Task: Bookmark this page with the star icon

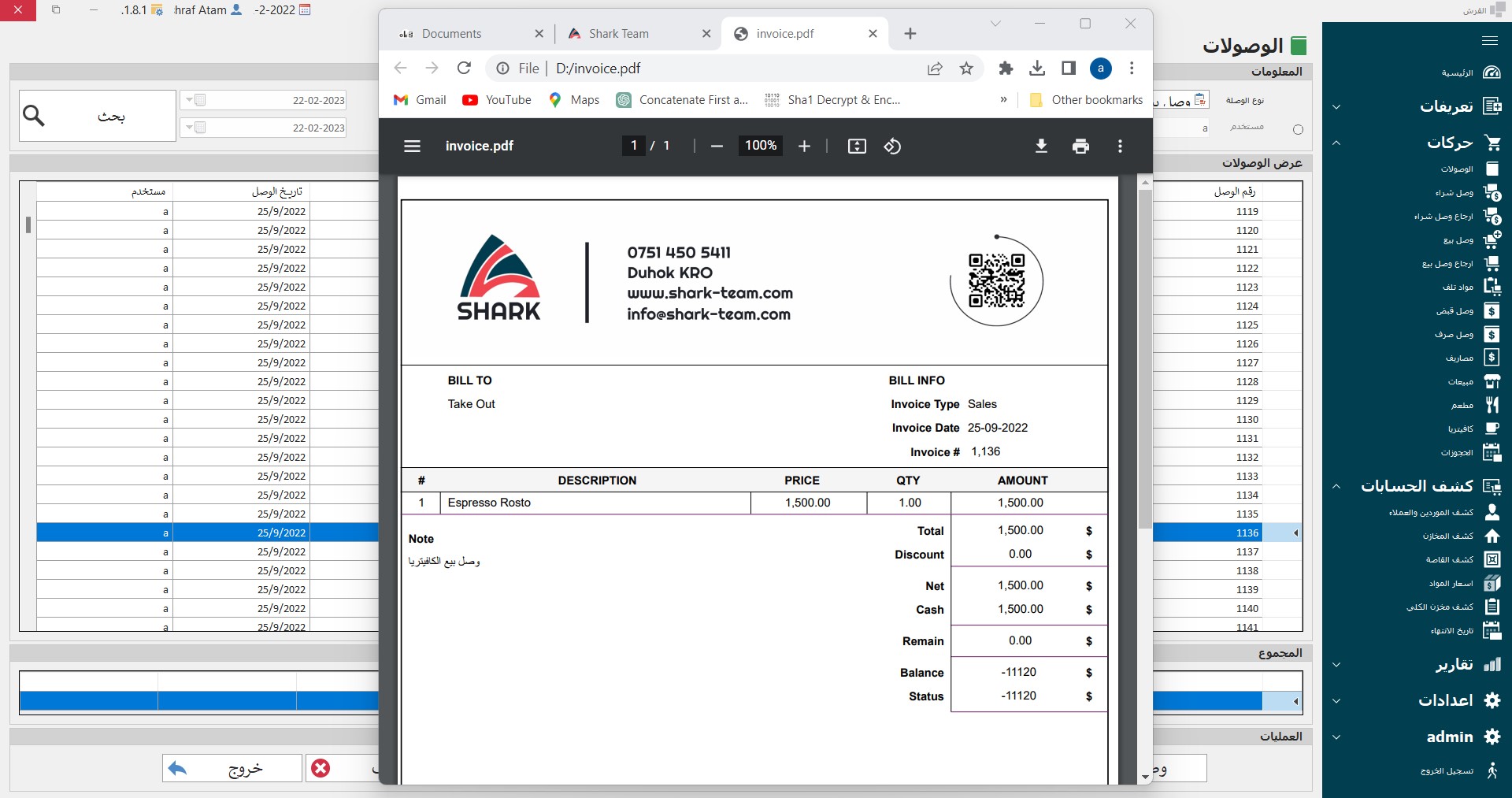Action: 966,69
